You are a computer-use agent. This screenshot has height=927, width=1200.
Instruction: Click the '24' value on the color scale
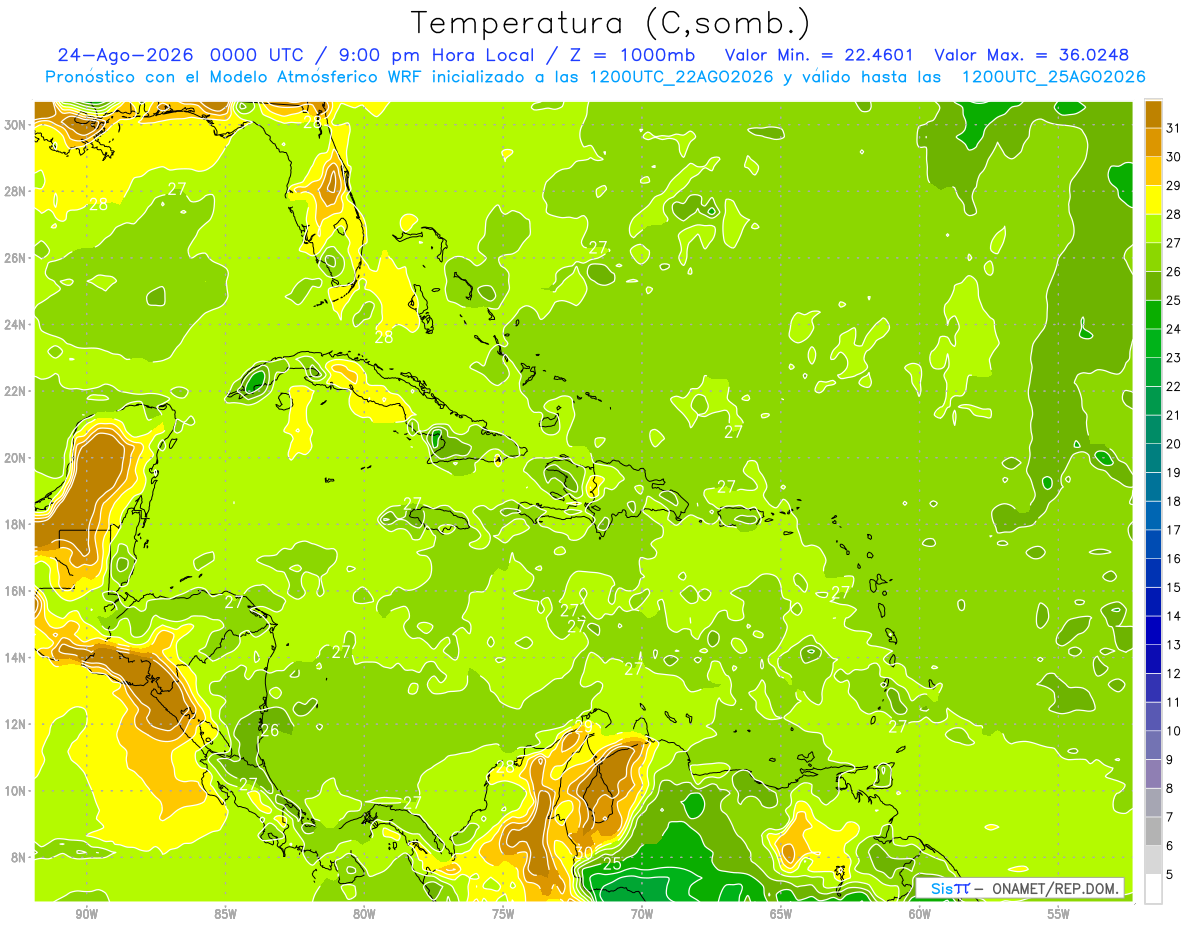(x=1174, y=329)
